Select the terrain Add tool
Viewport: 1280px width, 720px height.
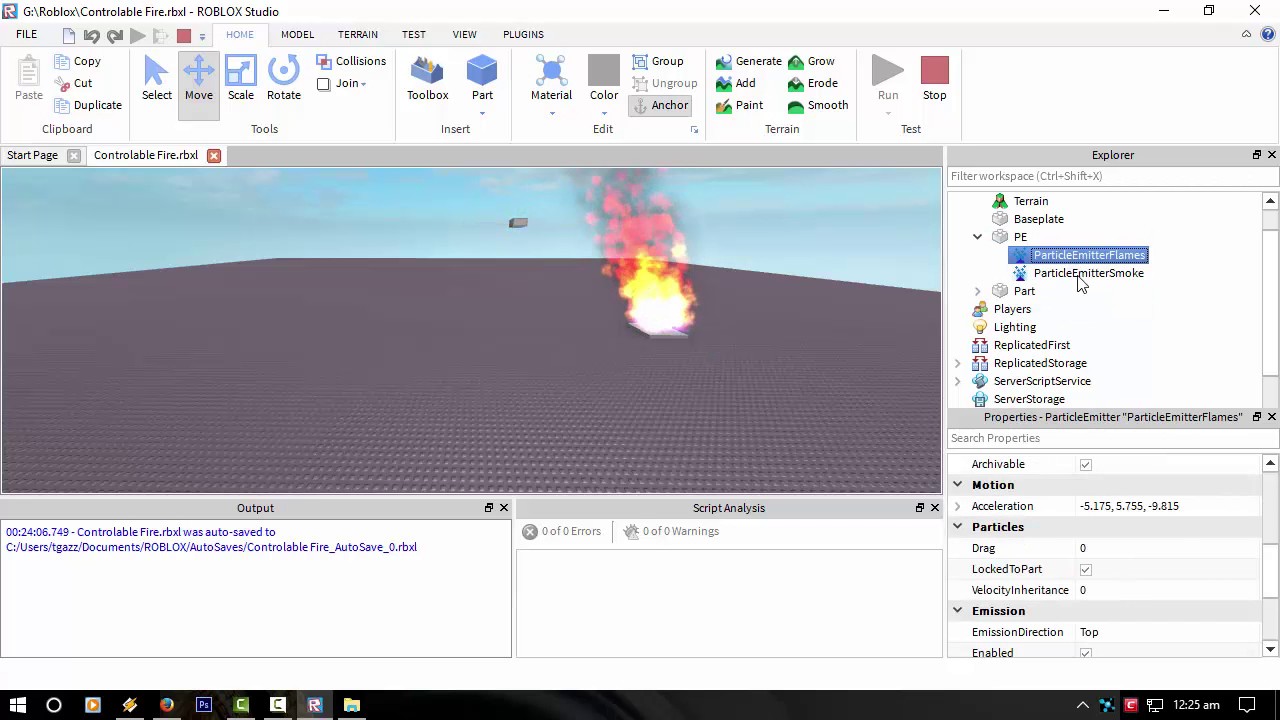(x=735, y=83)
